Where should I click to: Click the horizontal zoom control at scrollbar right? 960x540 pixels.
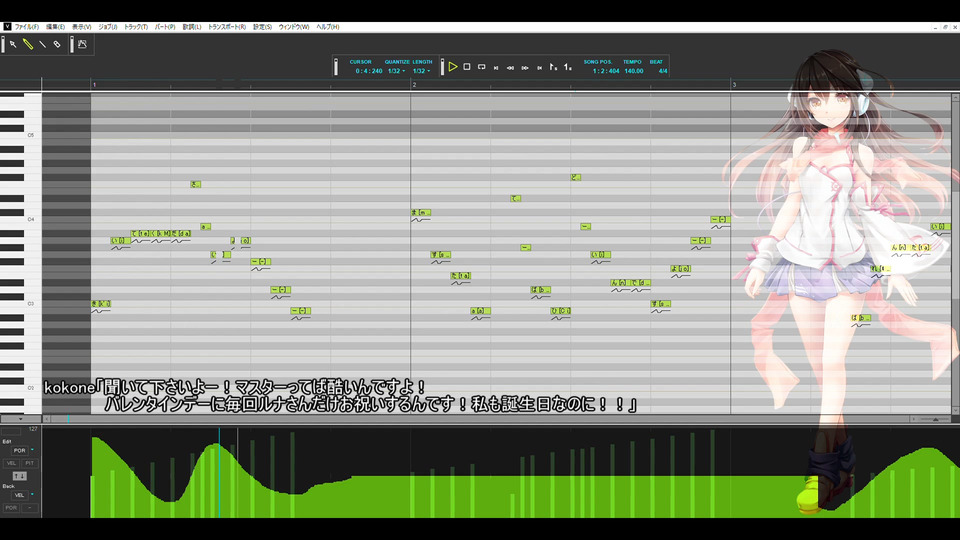(936, 419)
